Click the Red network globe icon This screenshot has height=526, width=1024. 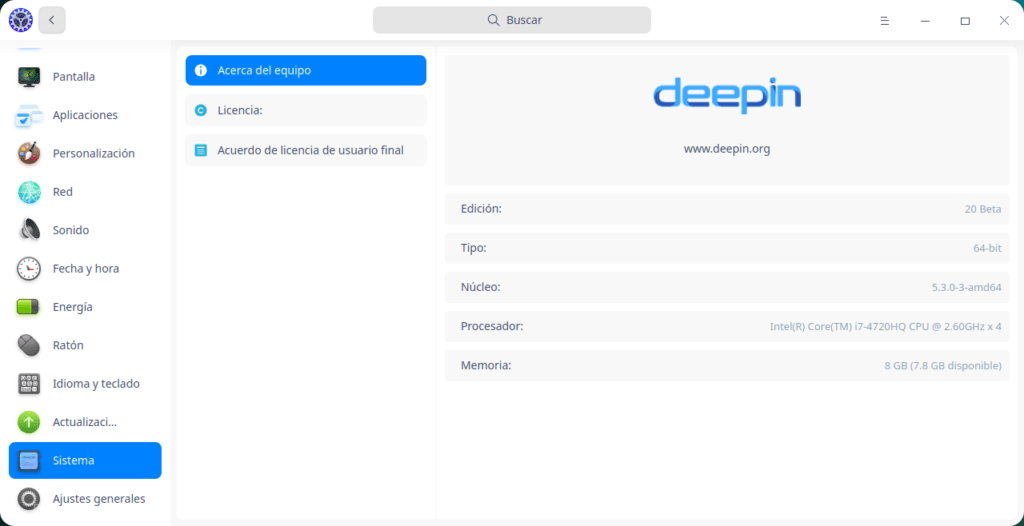pos(29,192)
